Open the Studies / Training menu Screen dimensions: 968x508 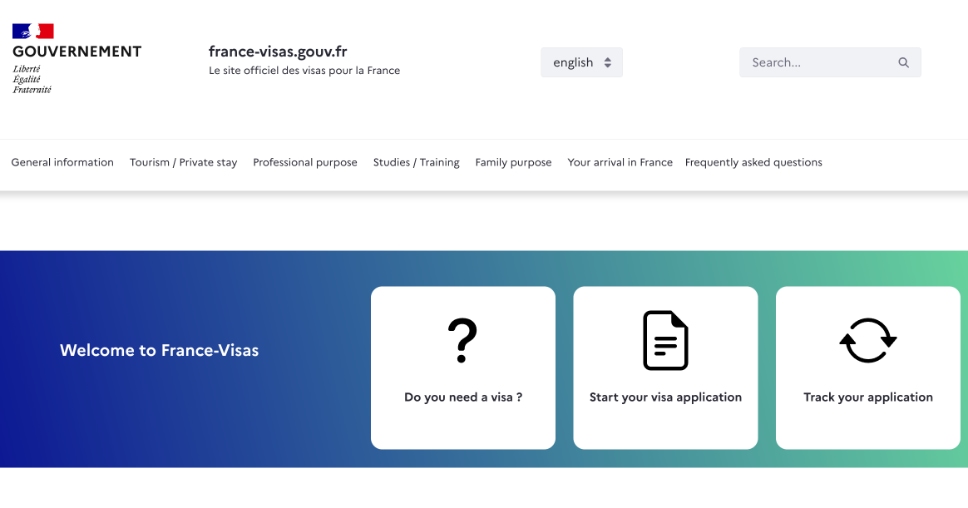tap(416, 162)
